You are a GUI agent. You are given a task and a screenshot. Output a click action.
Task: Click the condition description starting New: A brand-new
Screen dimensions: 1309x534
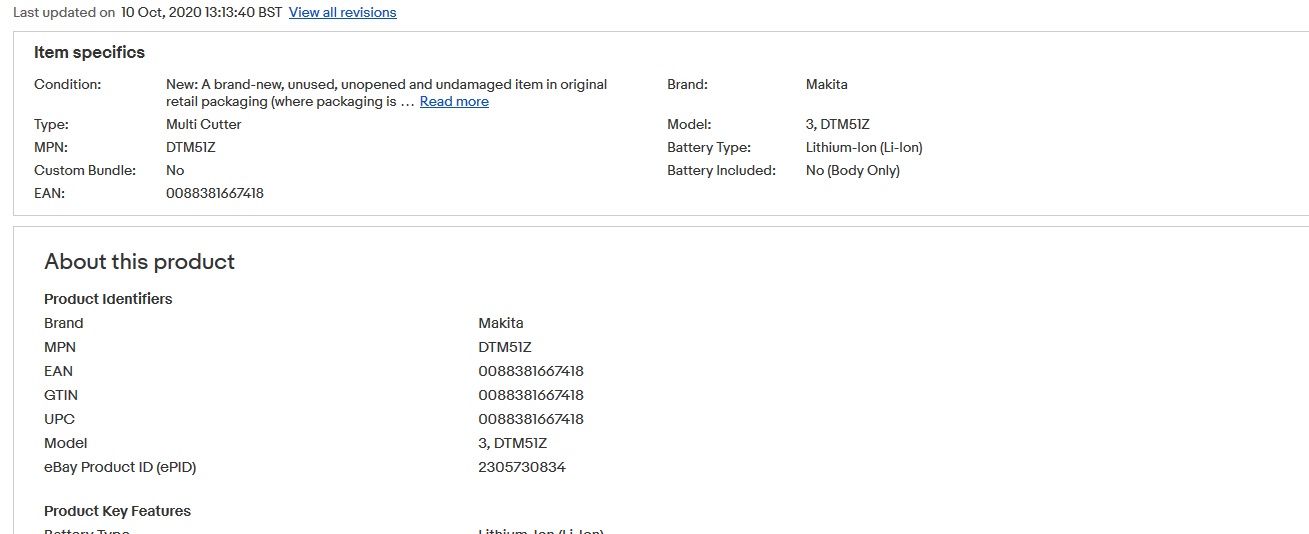click(x=387, y=93)
